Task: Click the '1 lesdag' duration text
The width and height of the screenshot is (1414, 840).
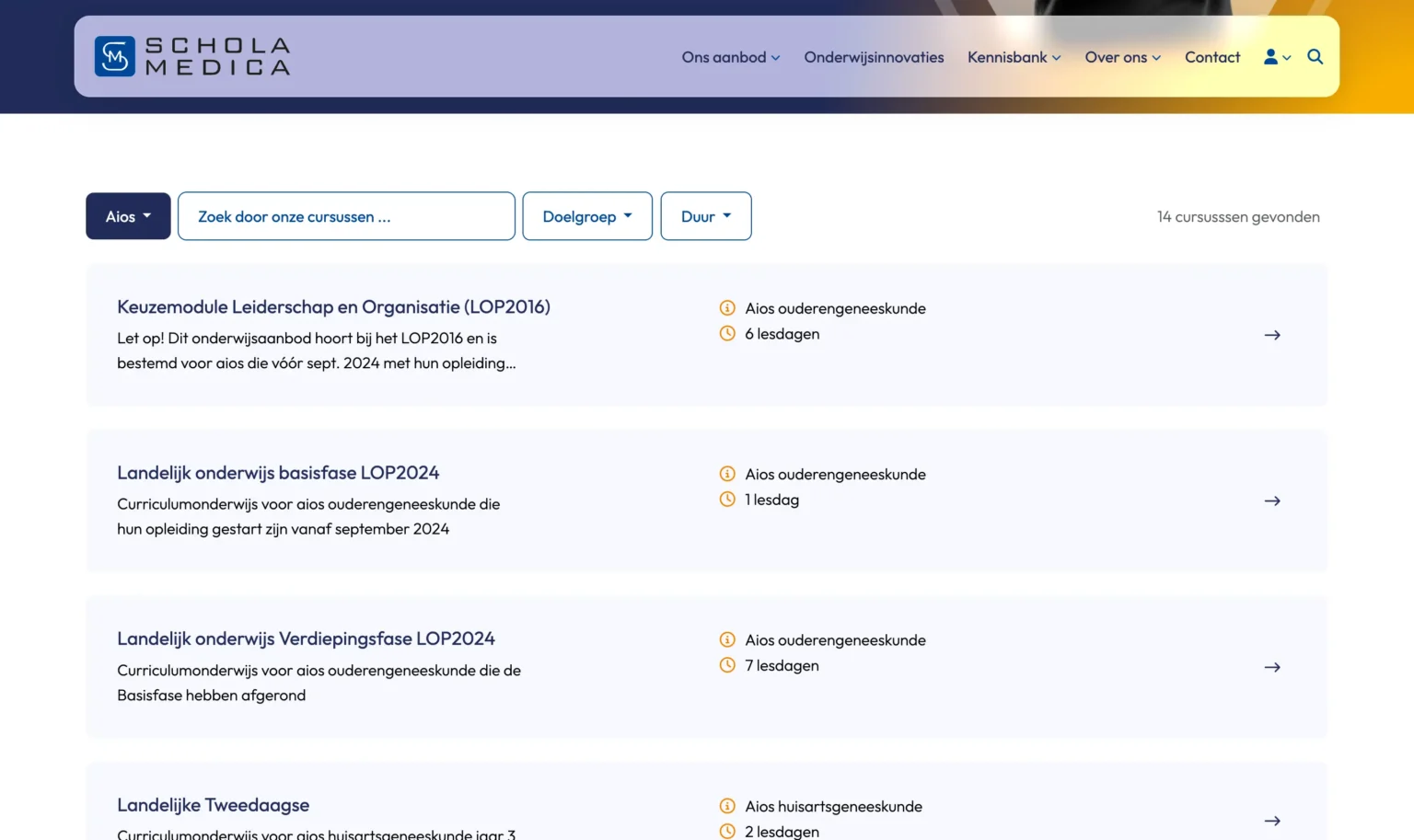Action: [x=772, y=500]
